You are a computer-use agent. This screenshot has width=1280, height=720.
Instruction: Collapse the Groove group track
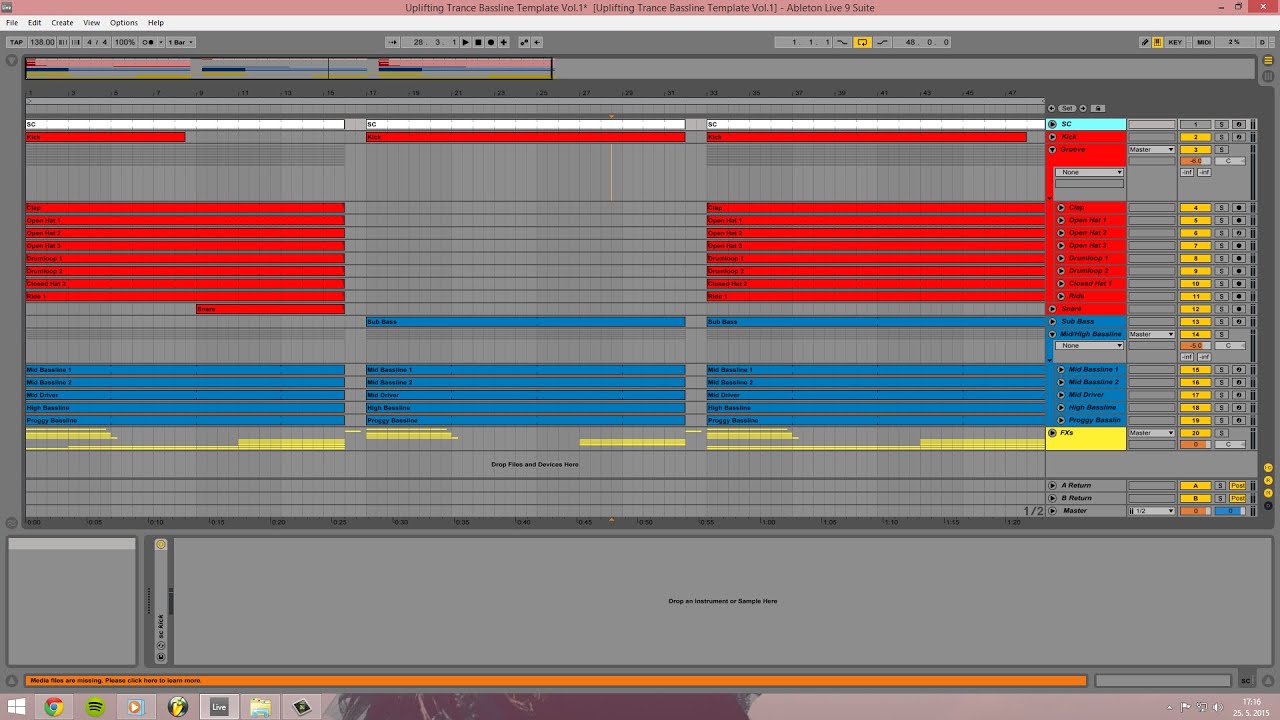(x=1052, y=150)
